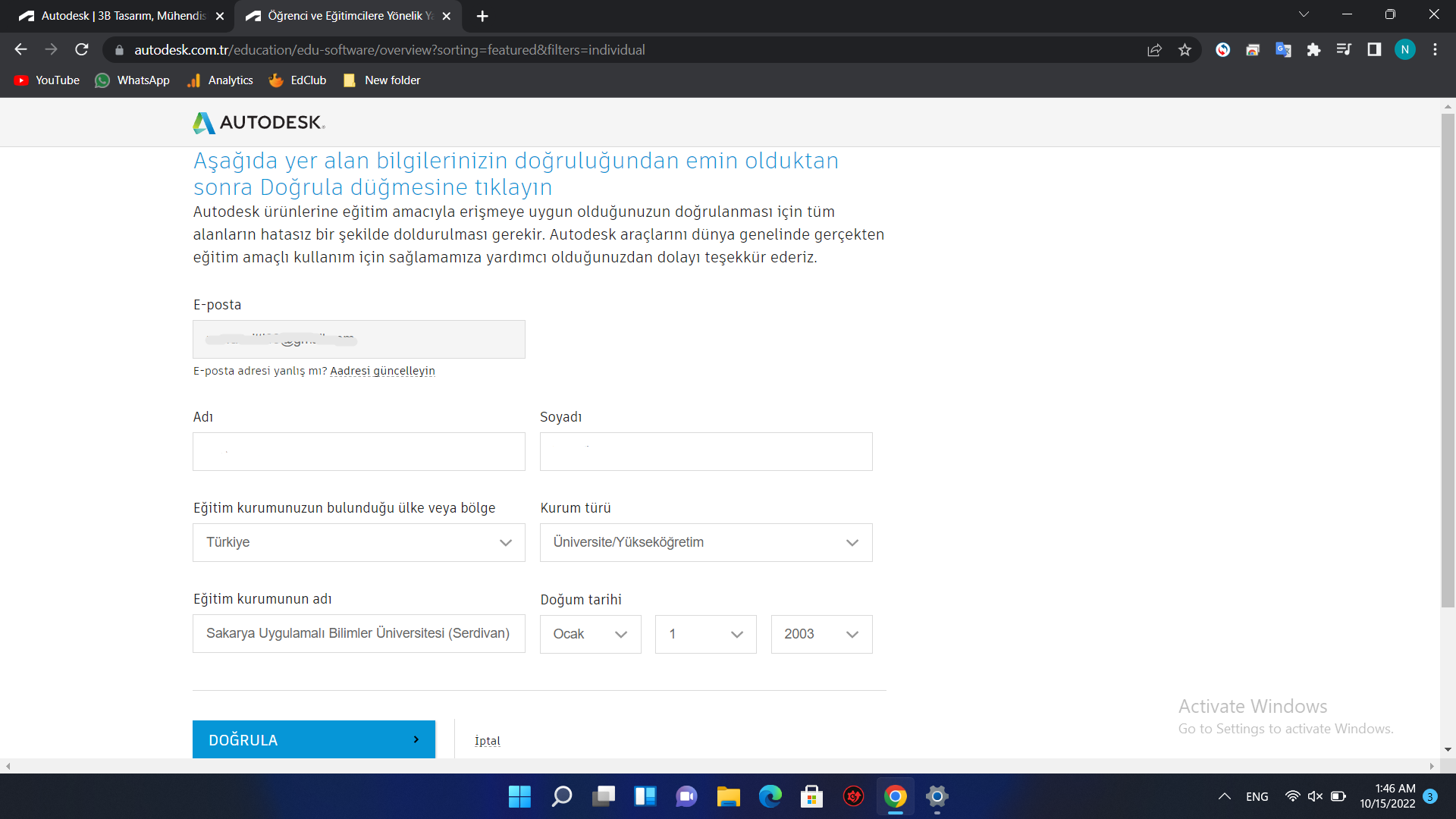The width and height of the screenshot is (1456, 819).
Task: Expand the Türkiye country dropdown
Action: [x=359, y=542]
